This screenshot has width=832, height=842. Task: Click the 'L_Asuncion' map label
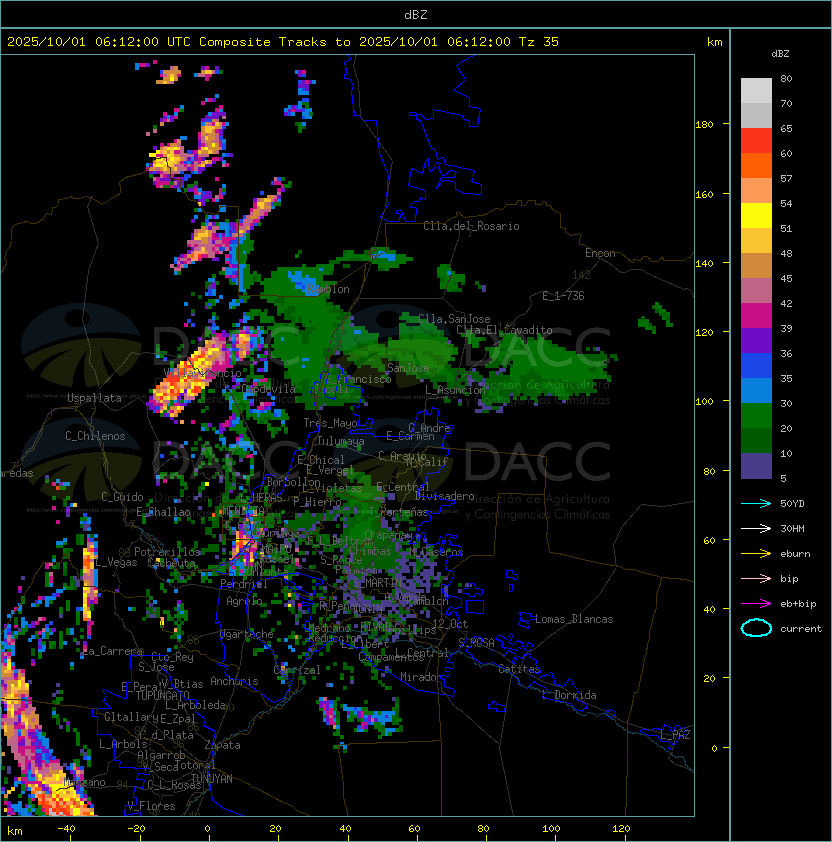[x=455, y=390]
